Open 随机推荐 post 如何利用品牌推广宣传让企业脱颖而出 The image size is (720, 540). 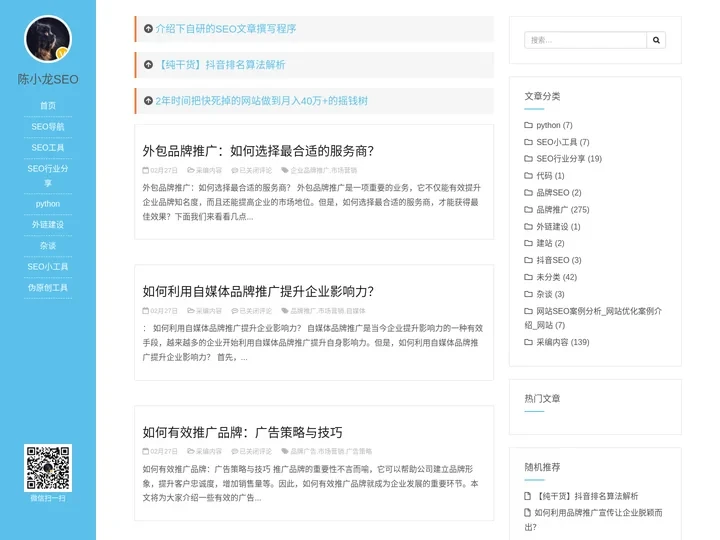coord(593,519)
